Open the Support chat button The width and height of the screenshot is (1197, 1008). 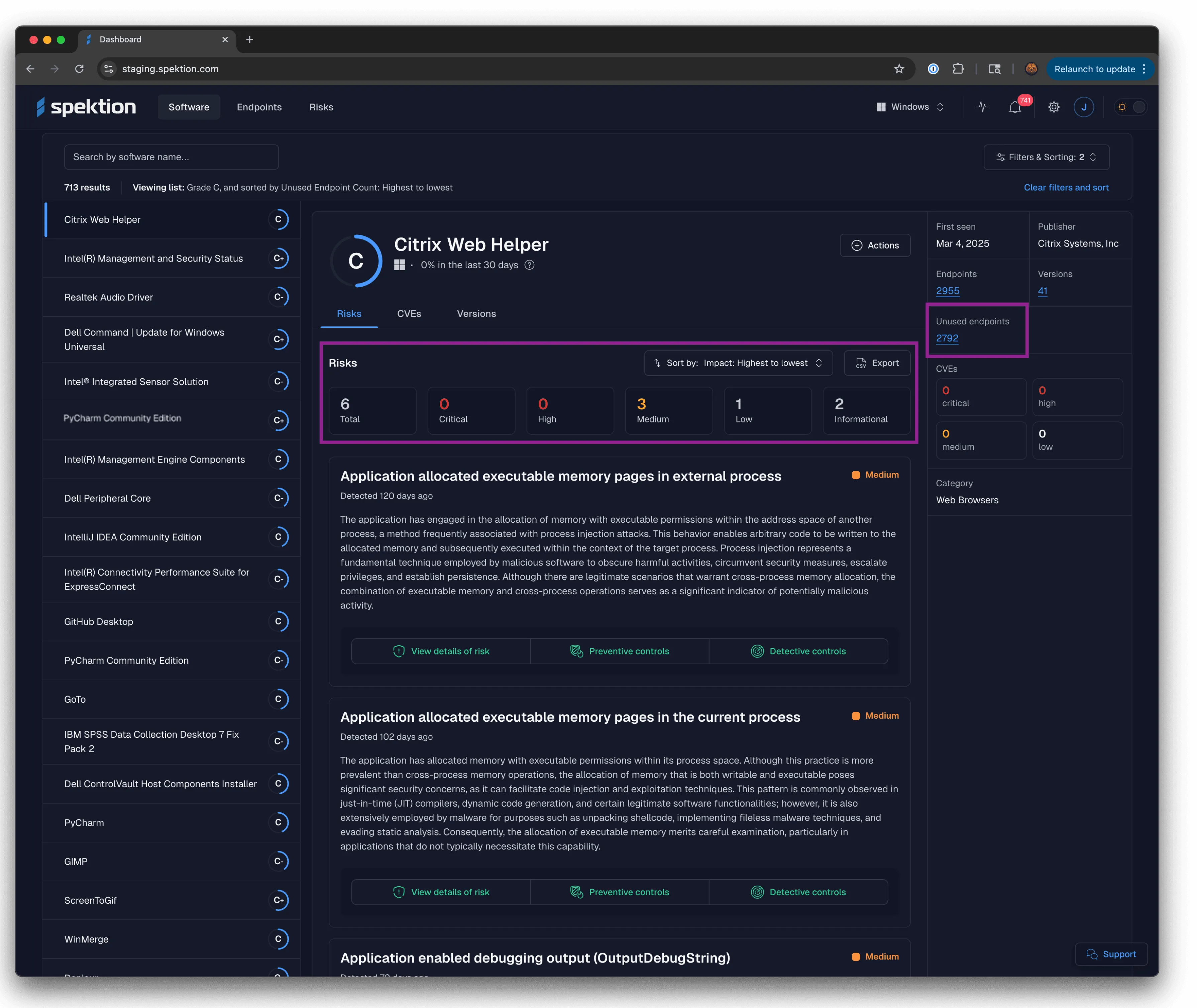point(1111,954)
